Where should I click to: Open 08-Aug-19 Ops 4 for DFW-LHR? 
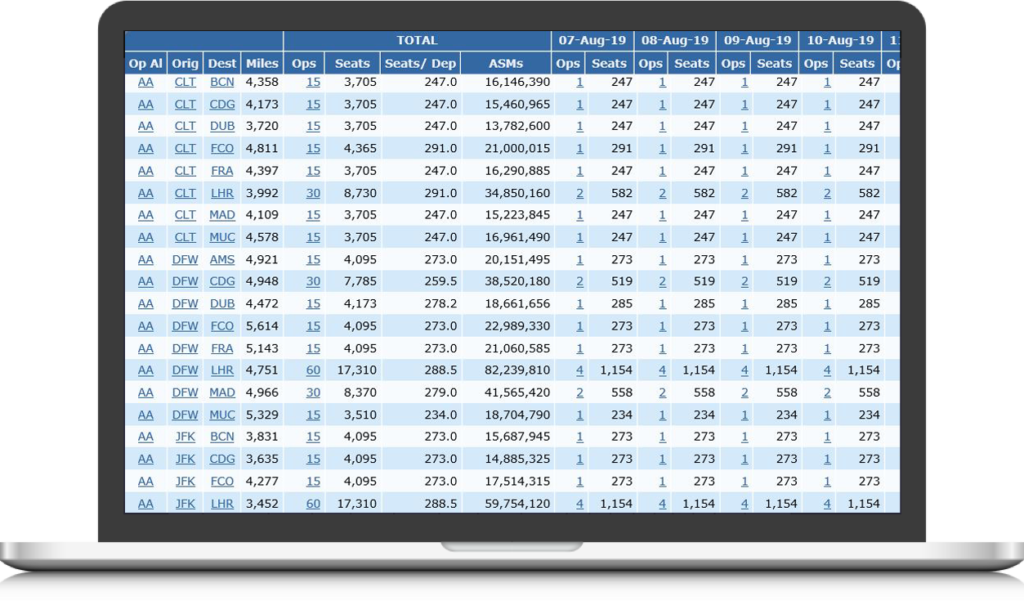(662, 370)
